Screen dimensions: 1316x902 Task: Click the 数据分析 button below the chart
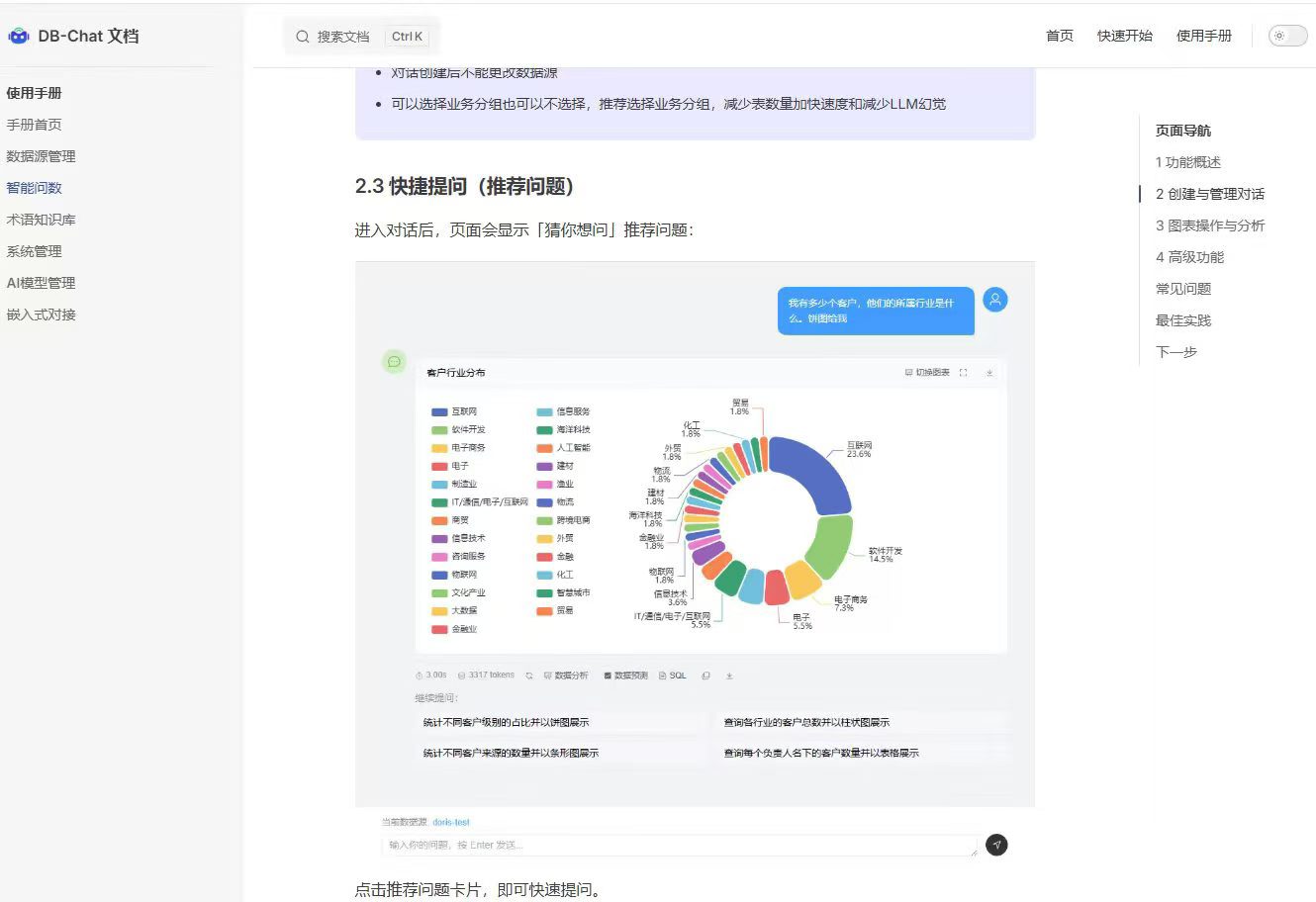point(565,676)
